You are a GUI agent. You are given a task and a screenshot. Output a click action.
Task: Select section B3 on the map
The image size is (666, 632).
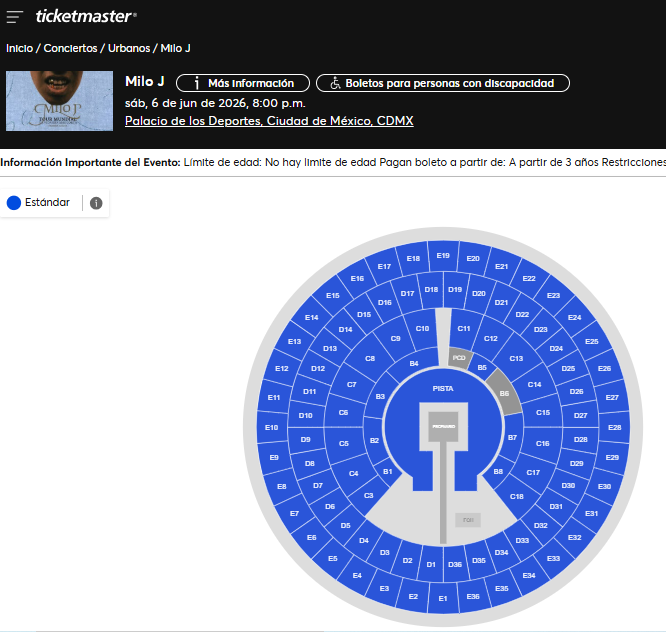coord(380,396)
